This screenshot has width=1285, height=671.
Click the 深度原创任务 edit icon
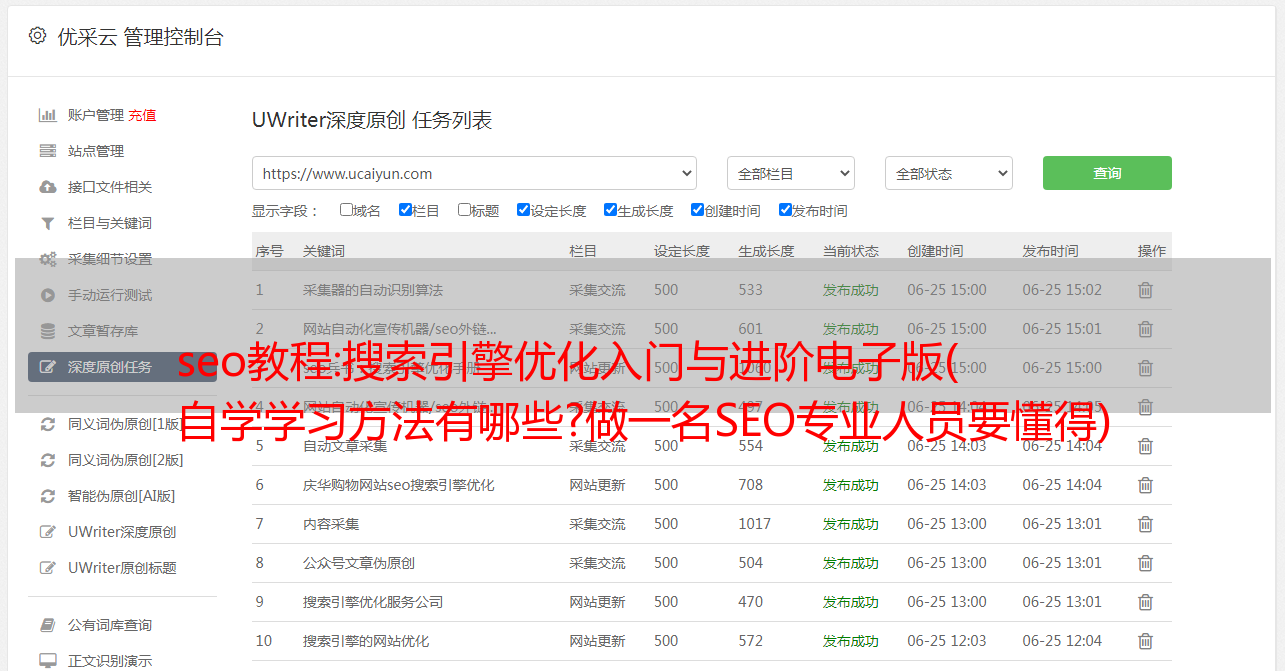coord(47,367)
